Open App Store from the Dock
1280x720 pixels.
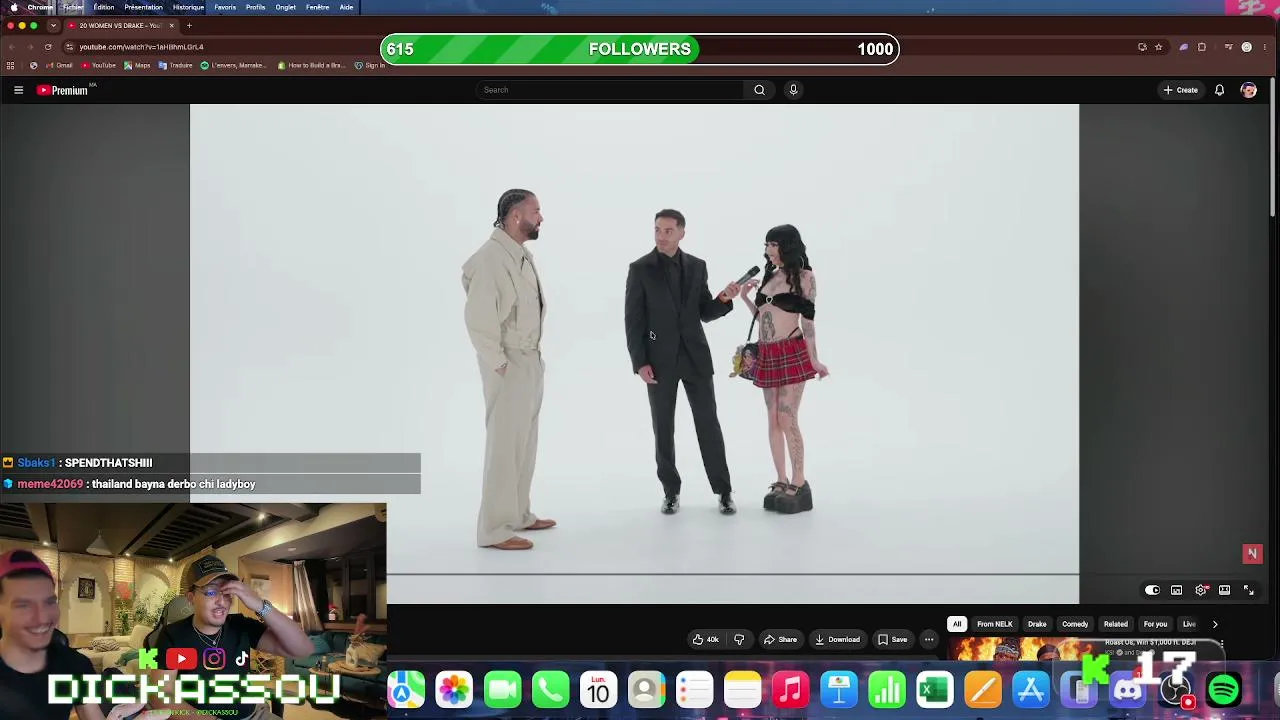coord(1031,690)
